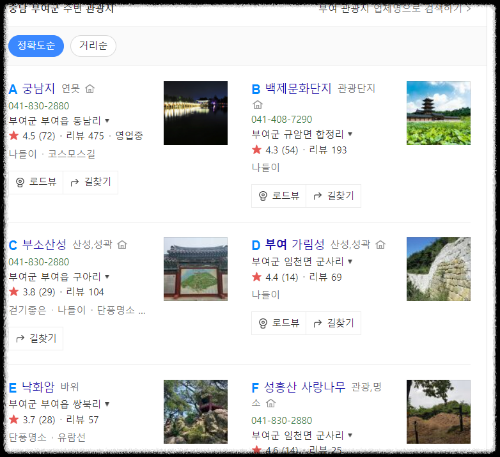
Task: Call 성흥산 사랑나무 number 041-830-2880
Action: pos(282,421)
